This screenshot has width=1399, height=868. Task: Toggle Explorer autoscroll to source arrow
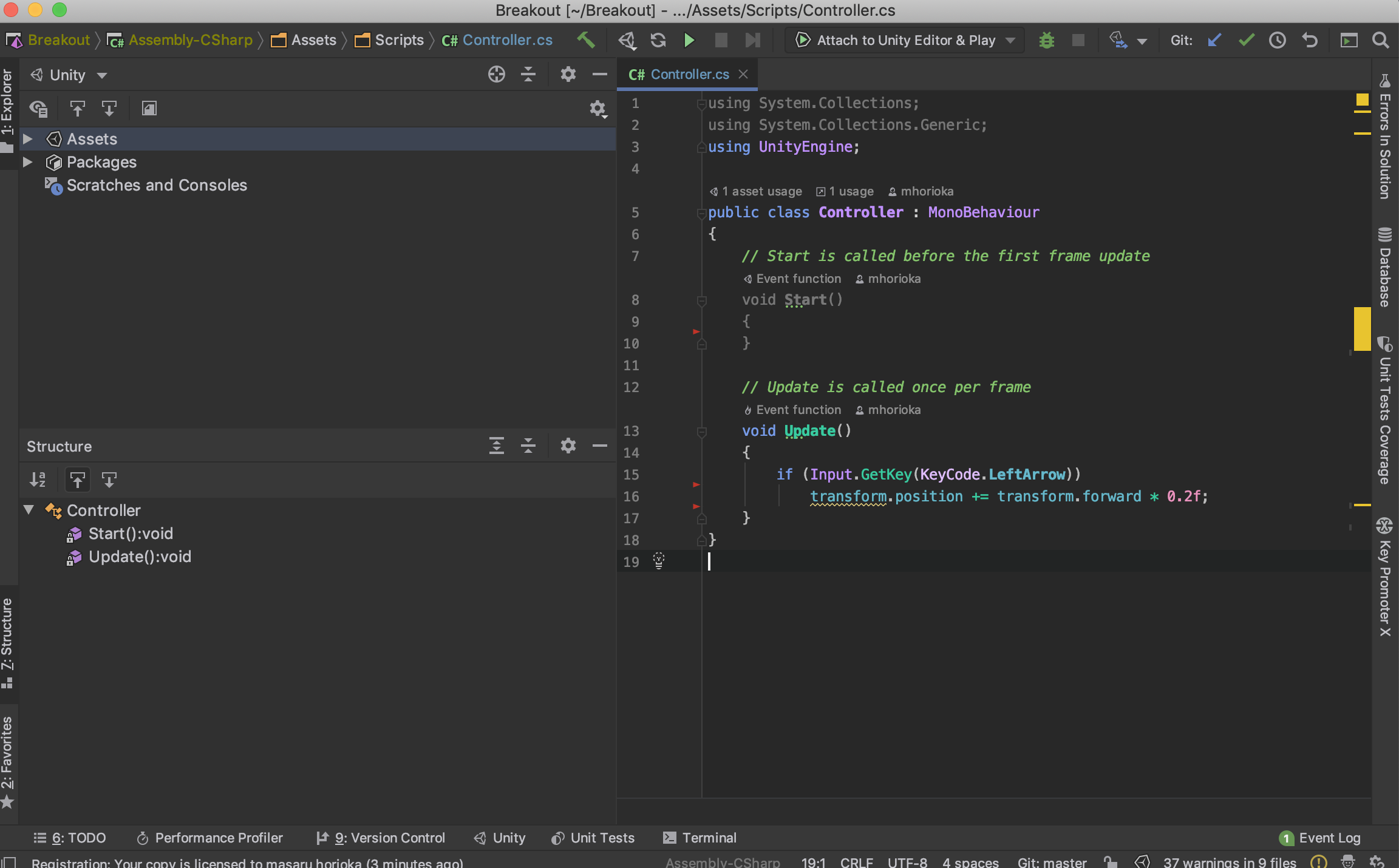[77, 109]
